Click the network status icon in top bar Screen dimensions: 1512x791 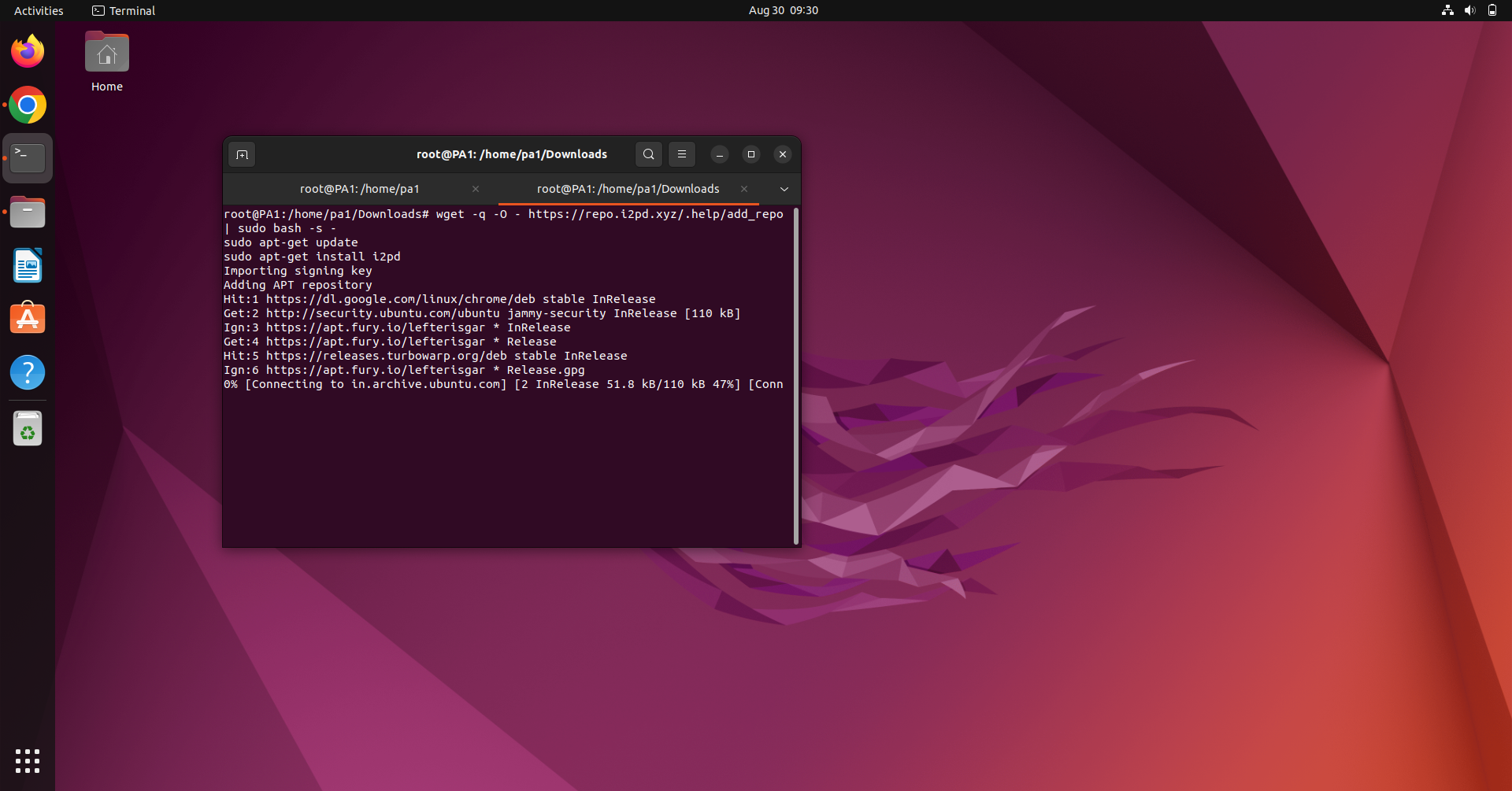[1447, 10]
